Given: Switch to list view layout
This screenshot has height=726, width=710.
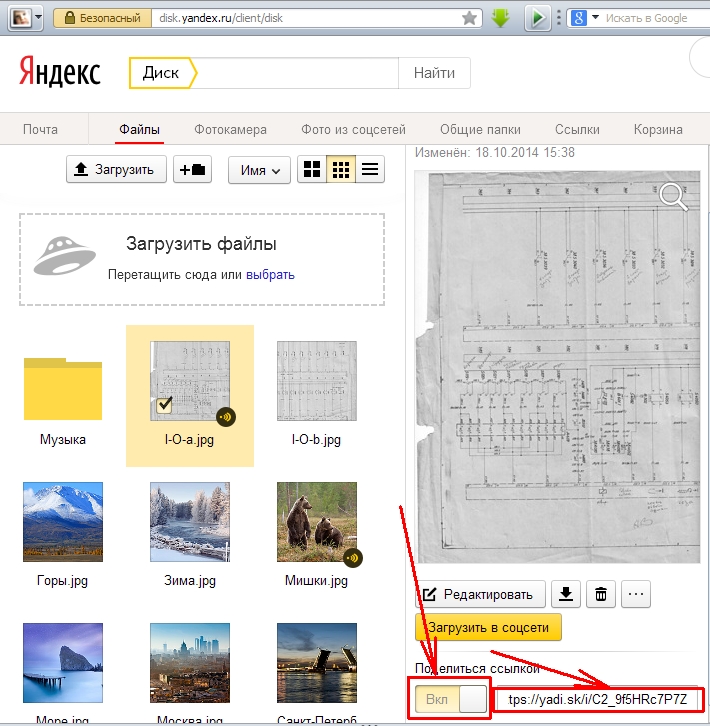Looking at the screenshot, I should 370,170.
